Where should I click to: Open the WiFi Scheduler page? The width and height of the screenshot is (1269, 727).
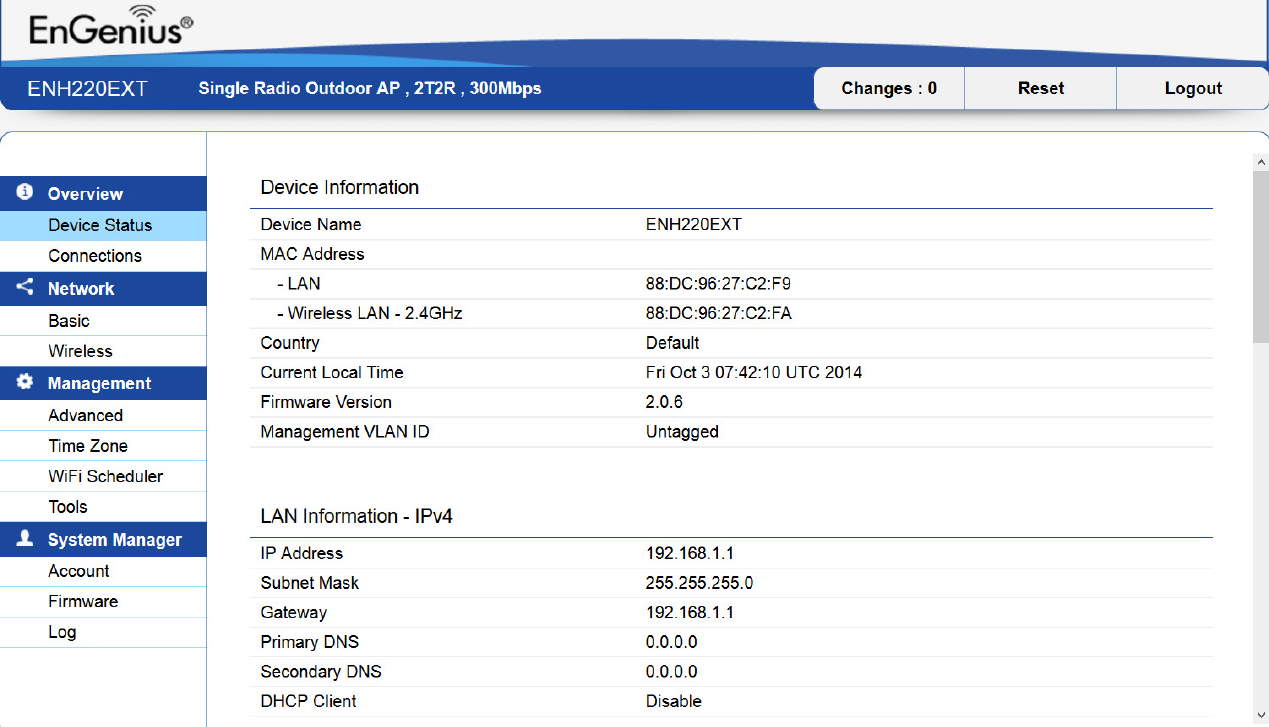103,477
